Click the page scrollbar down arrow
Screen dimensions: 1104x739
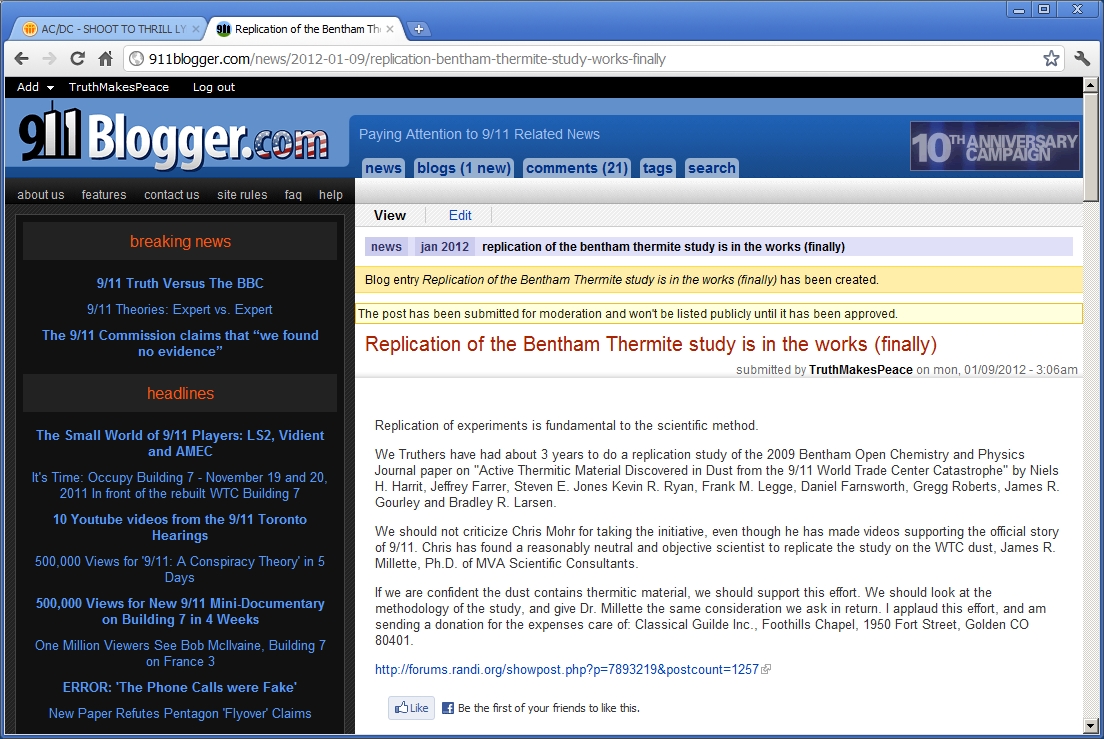pos(1091,726)
